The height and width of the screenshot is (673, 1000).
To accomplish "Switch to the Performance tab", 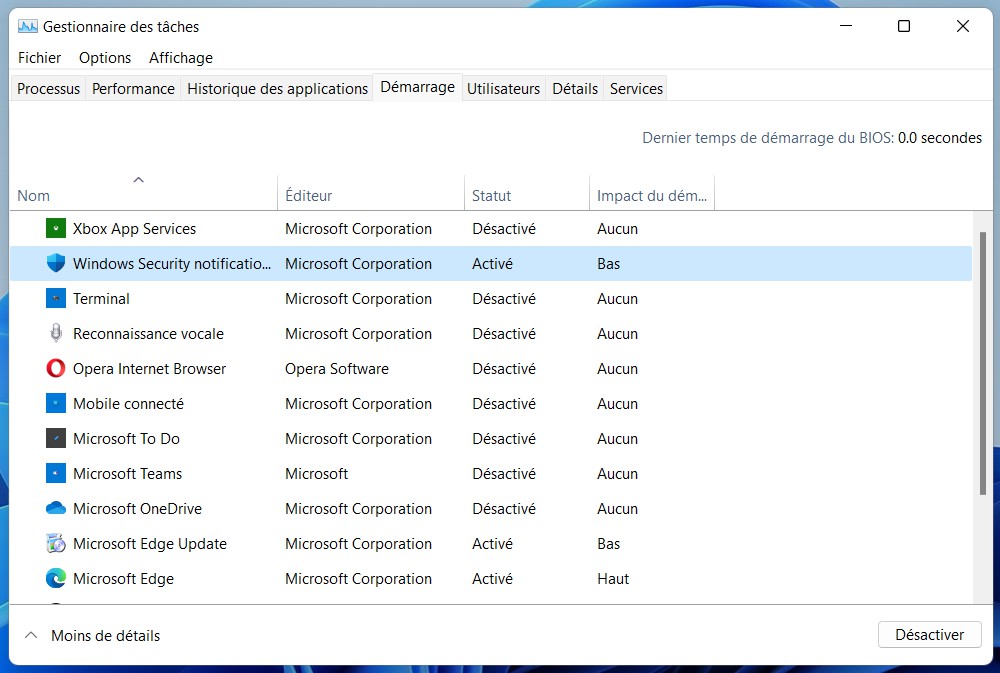I will [x=133, y=89].
